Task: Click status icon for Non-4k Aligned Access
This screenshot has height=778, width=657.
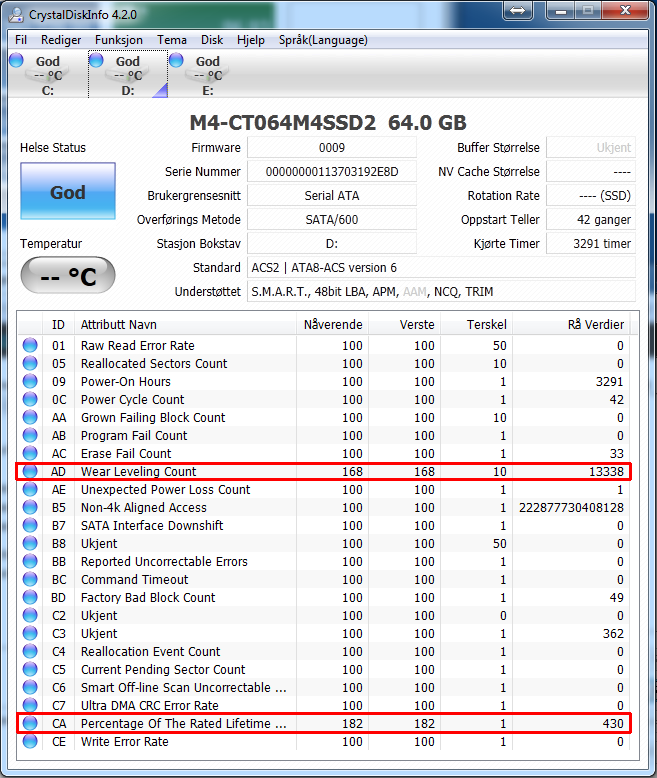Action: (30, 507)
